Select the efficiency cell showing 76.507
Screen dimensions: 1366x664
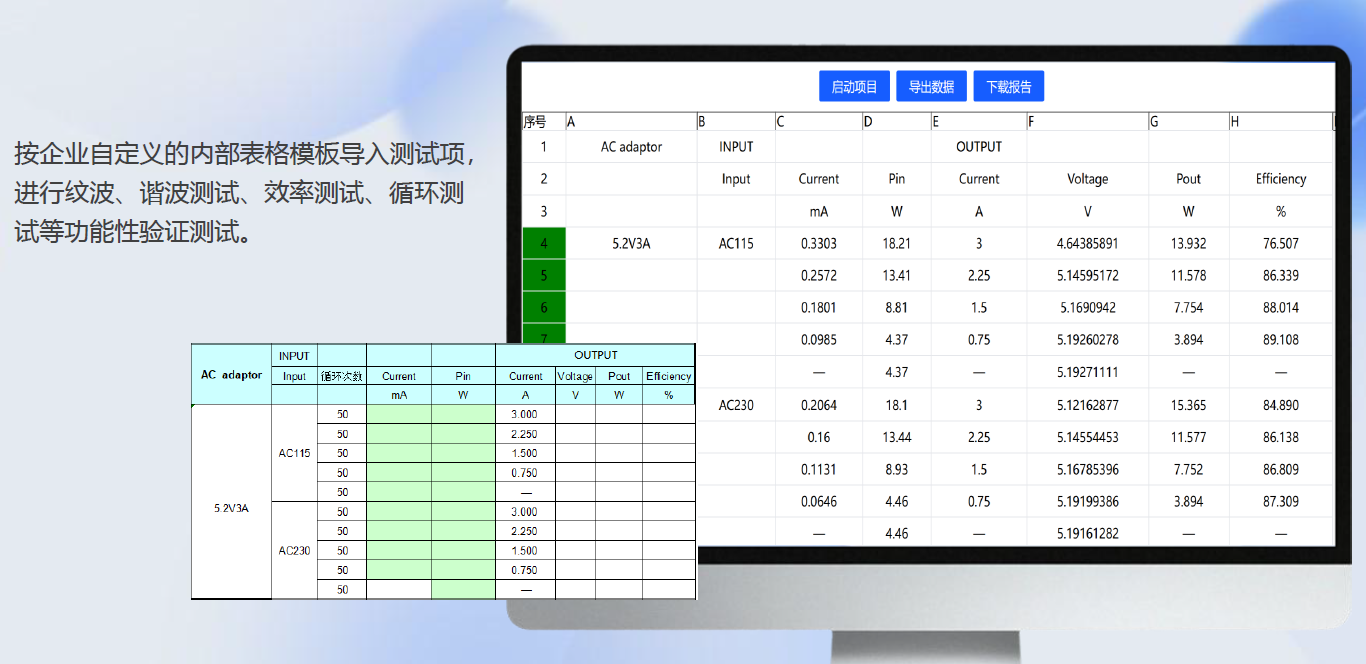pyautogui.click(x=1281, y=243)
